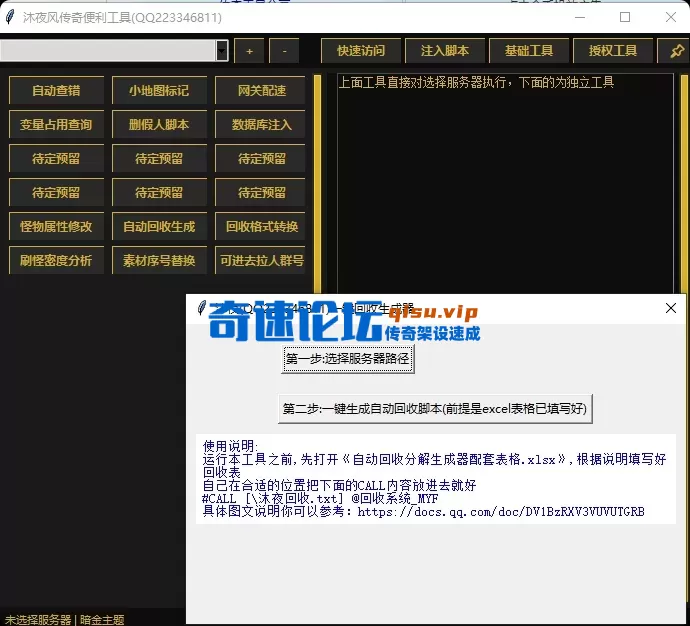Open 数据库注入 tool
The width and height of the screenshot is (690, 626).
point(262,124)
